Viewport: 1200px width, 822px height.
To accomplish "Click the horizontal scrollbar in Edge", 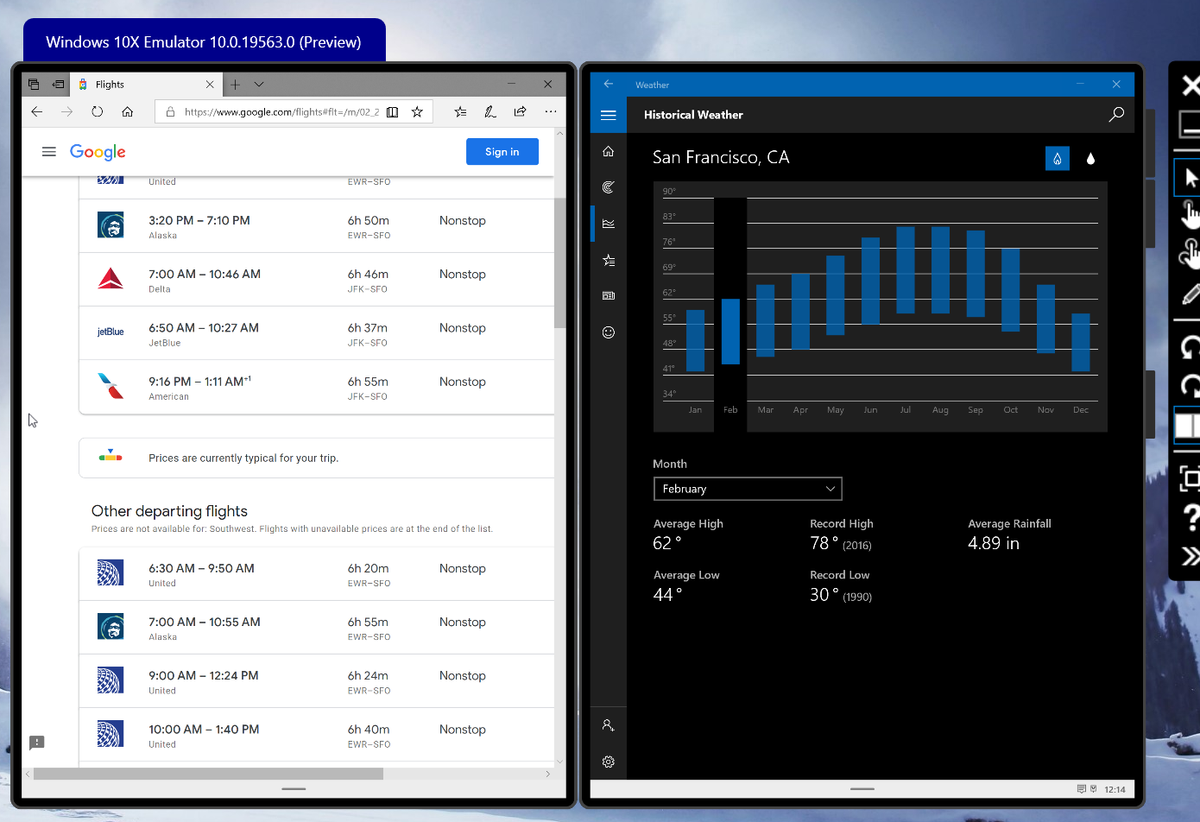I will click(208, 774).
